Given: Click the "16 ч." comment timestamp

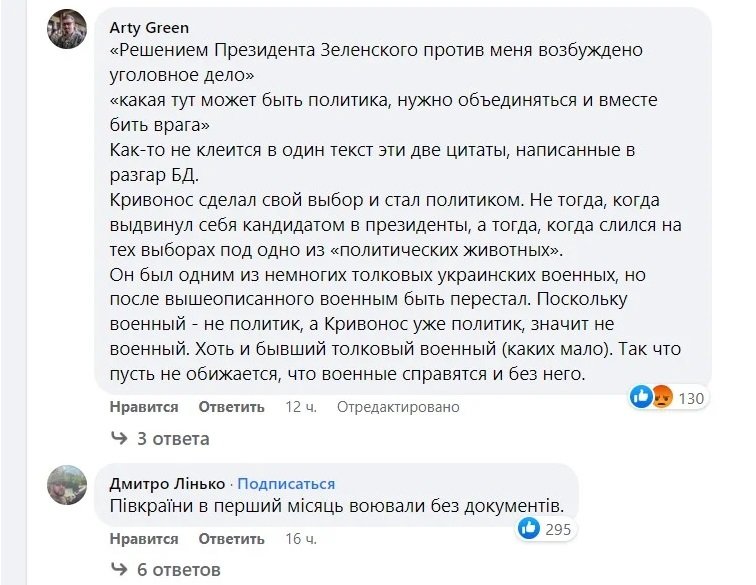Looking at the screenshot, I should click(300, 539).
